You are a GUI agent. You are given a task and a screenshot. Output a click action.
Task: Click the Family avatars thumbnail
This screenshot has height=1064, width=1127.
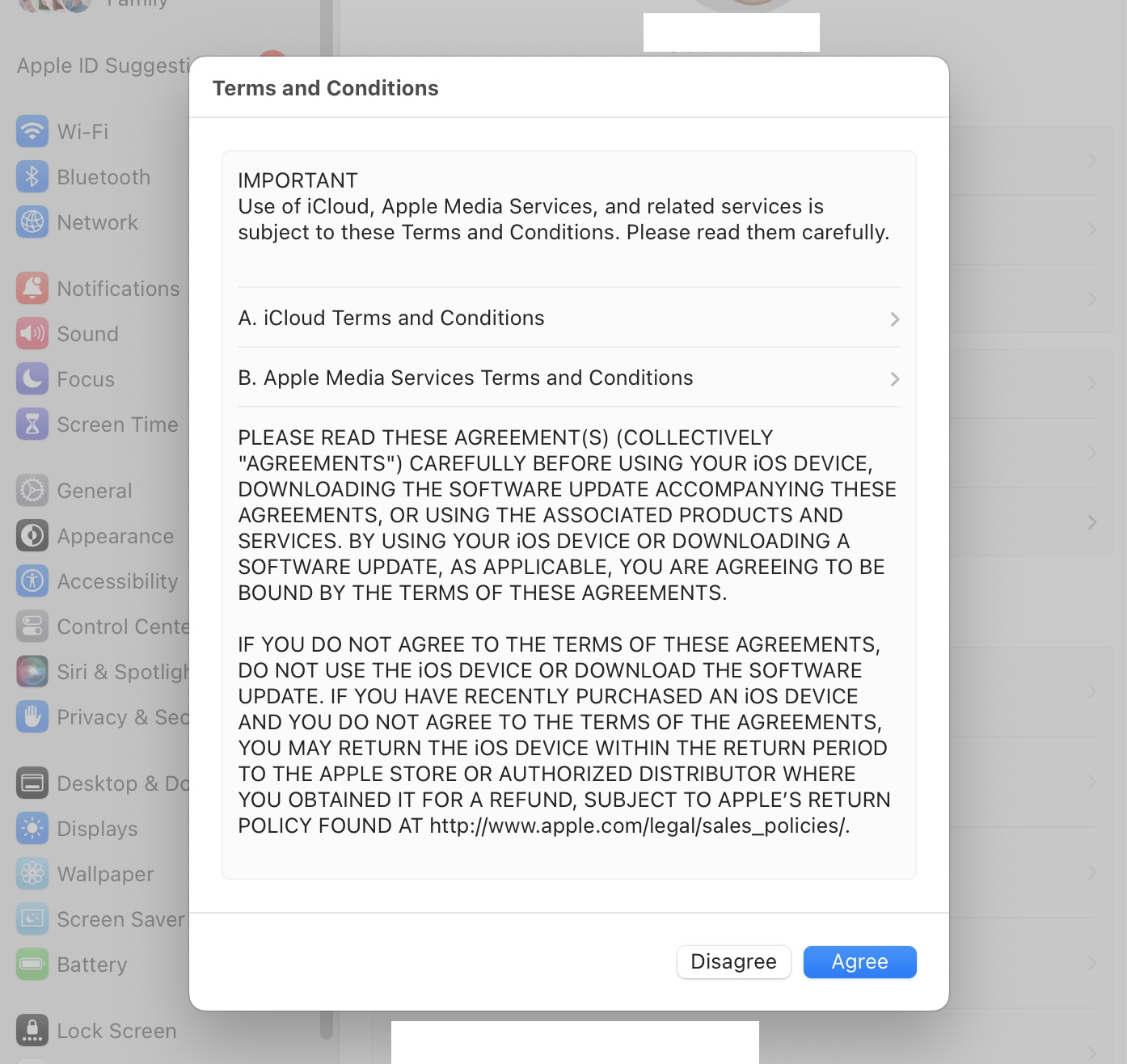[55, 5]
